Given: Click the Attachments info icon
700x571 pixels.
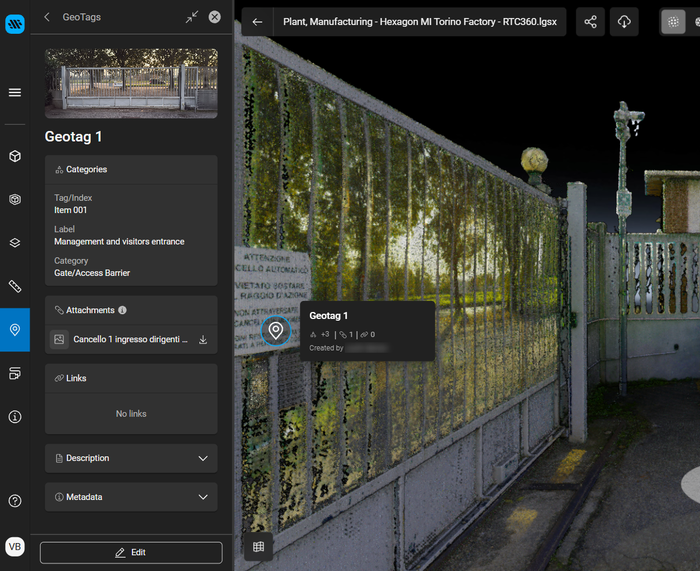Looking at the screenshot, I should coord(122,310).
